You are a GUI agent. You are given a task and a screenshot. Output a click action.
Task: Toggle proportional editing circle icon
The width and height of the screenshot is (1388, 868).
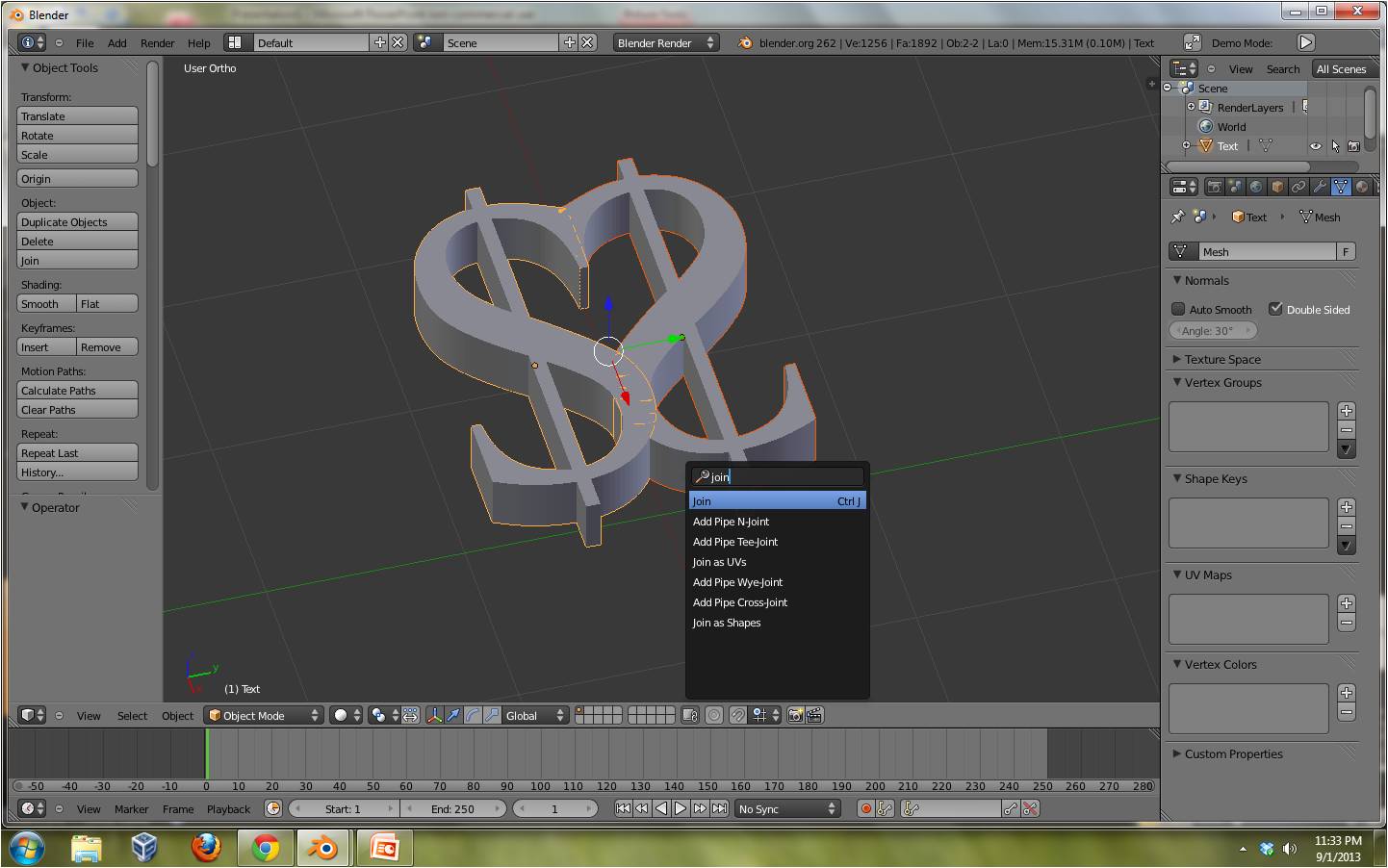[714, 715]
